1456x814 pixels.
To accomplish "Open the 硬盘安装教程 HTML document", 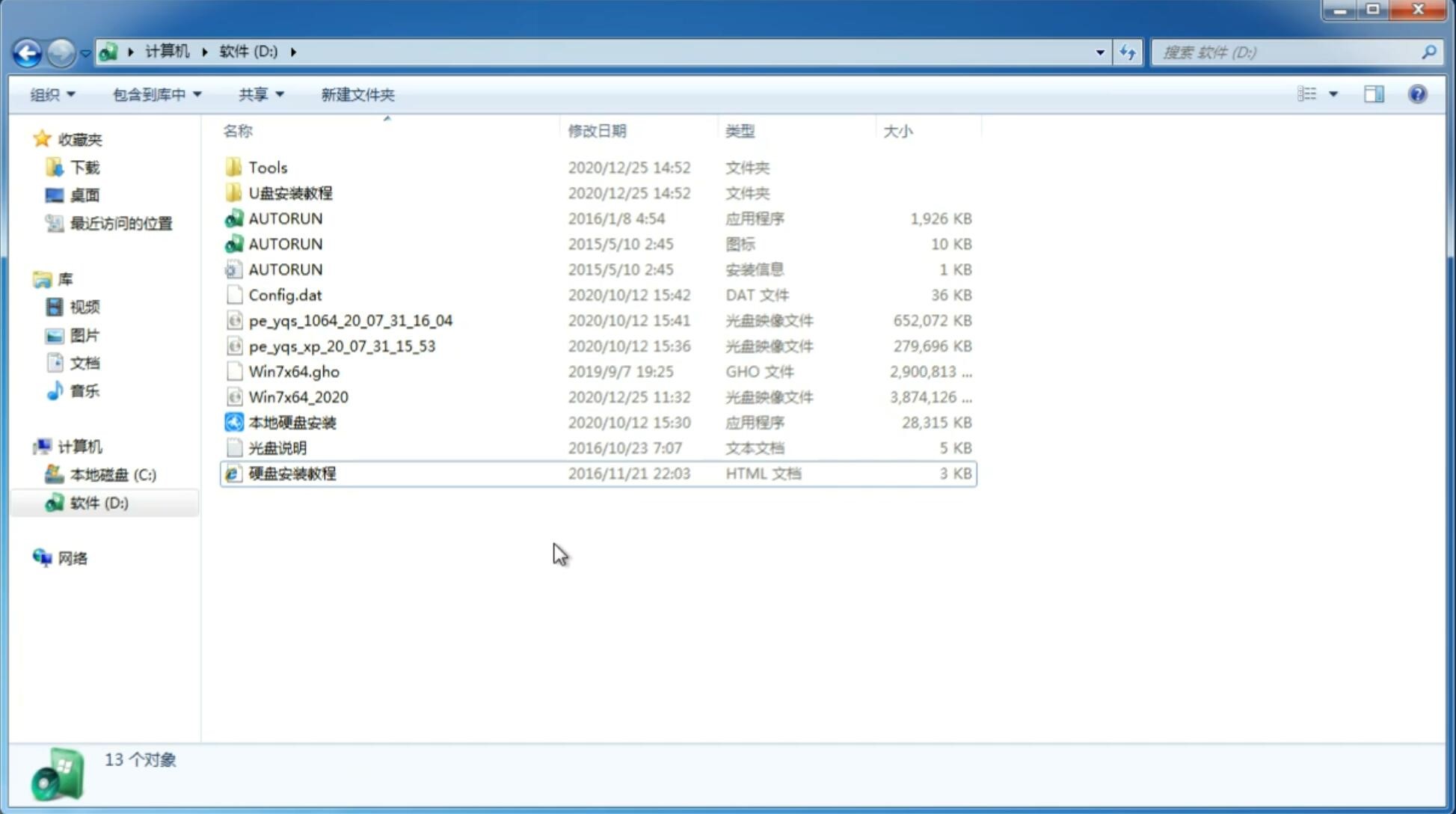I will 291,473.
